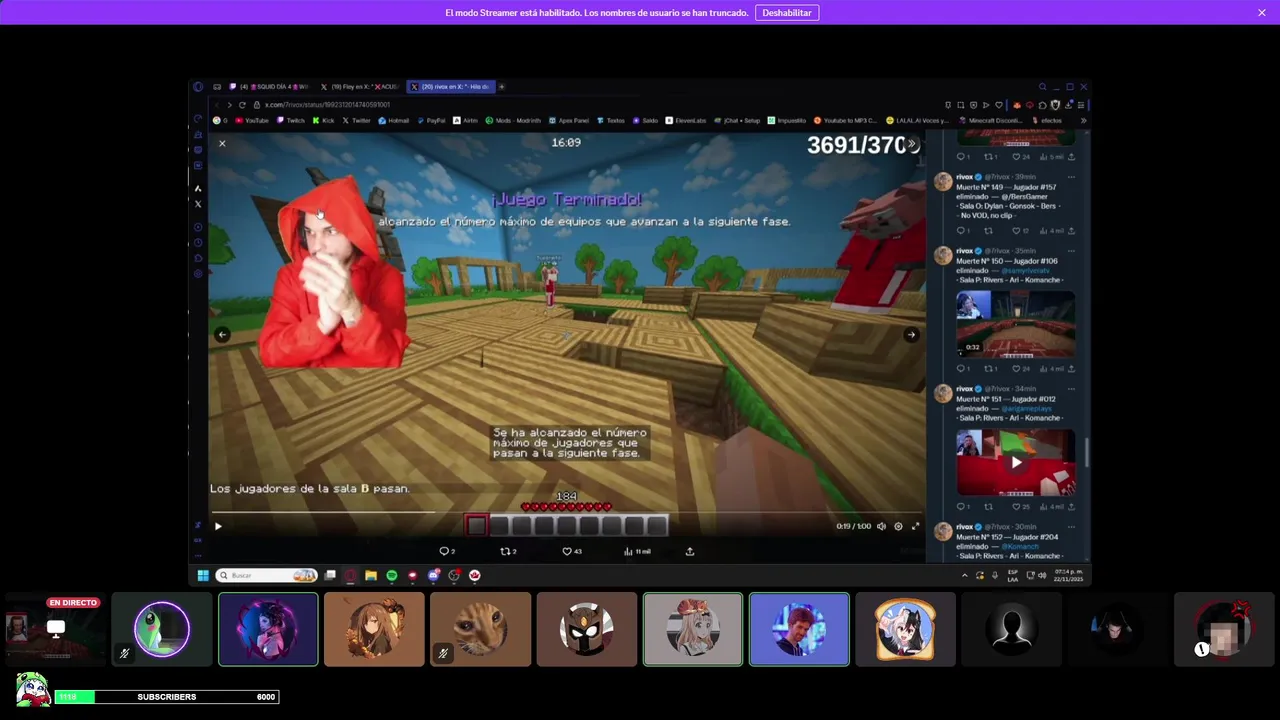Click the SUBSCRIBERS goal progress bar
The image size is (1280, 720).
click(x=167, y=697)
